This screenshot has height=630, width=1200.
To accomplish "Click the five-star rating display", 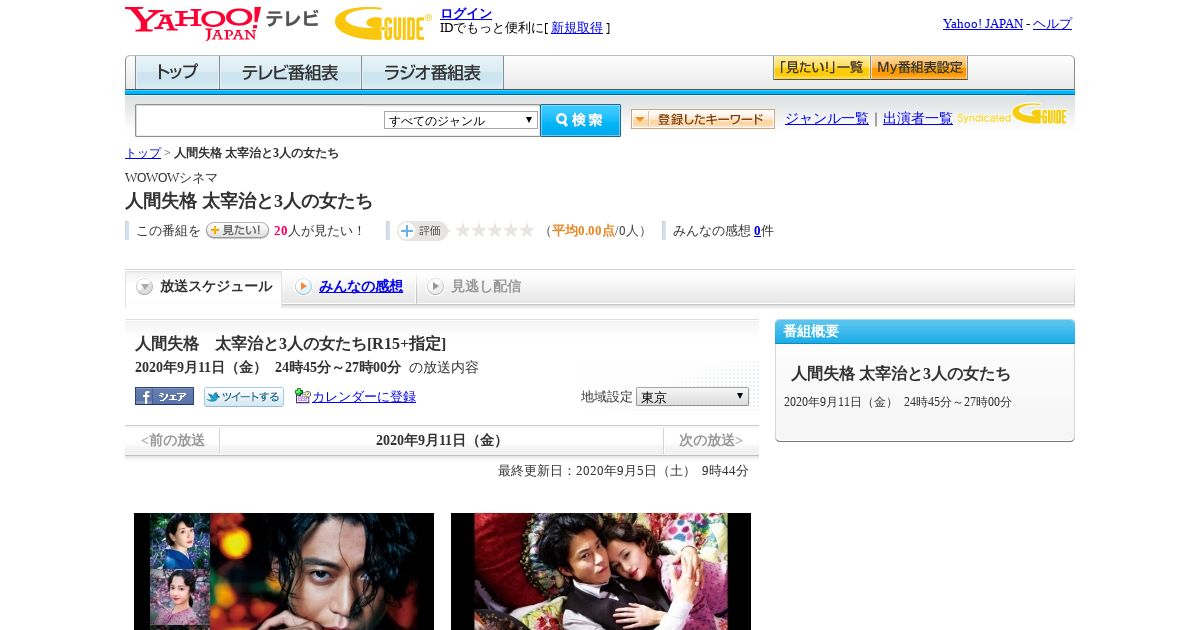I will point(495,230).
